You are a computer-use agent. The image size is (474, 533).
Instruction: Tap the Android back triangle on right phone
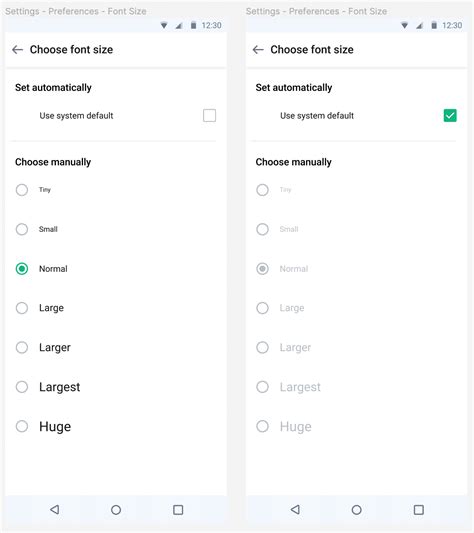[x=295, y=509]
